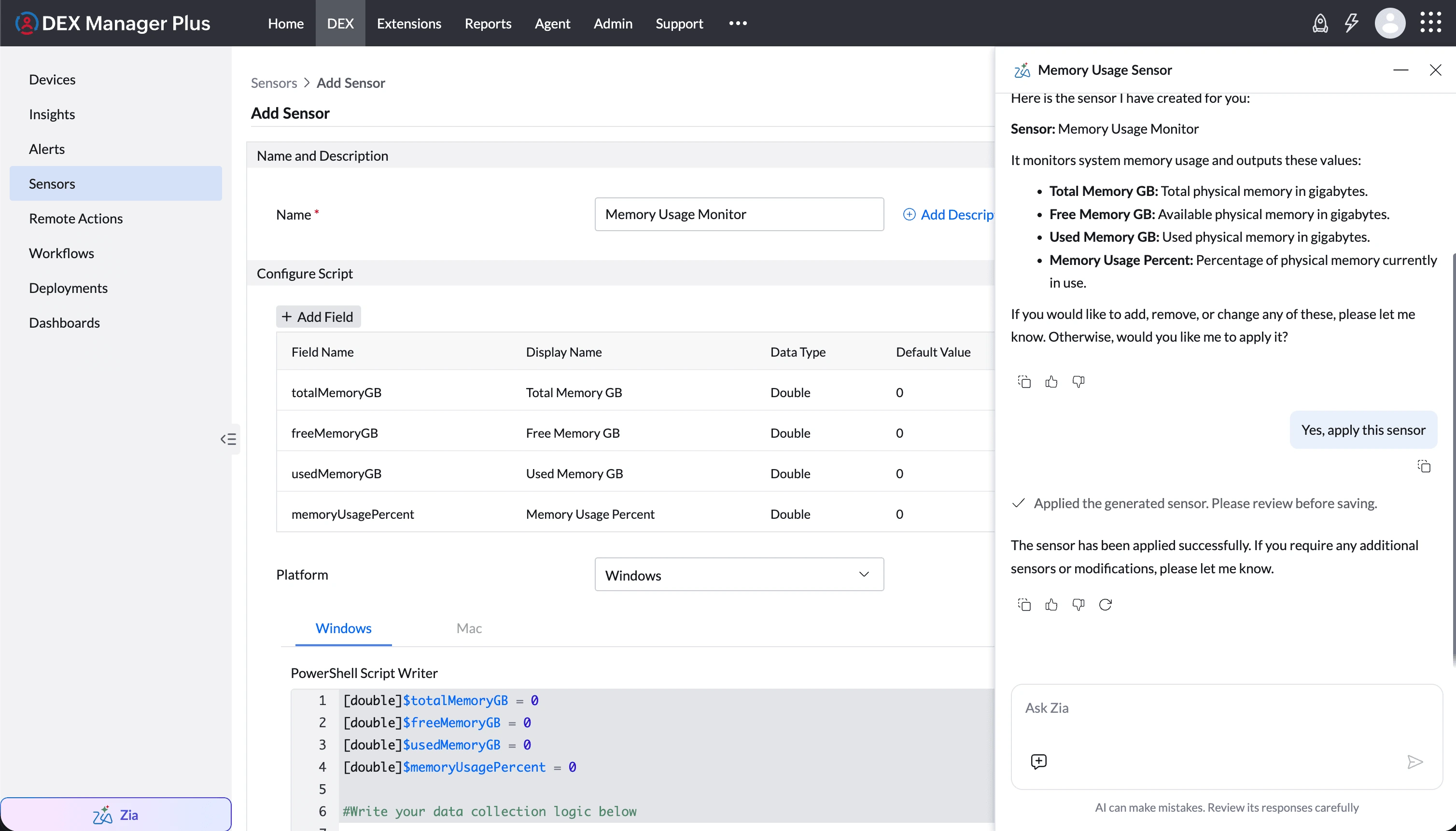Close the Memory Usage Sensor panel

pos(1435,69)
